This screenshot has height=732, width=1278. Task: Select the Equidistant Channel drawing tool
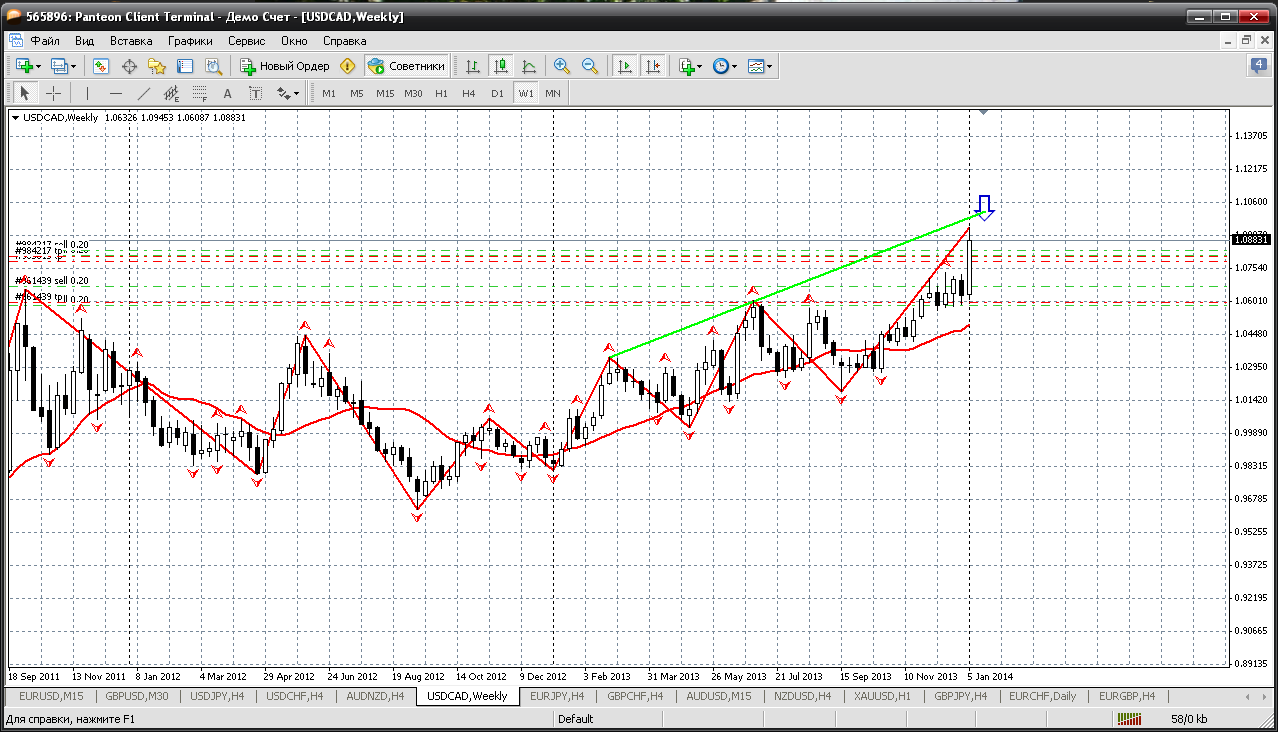171,93
